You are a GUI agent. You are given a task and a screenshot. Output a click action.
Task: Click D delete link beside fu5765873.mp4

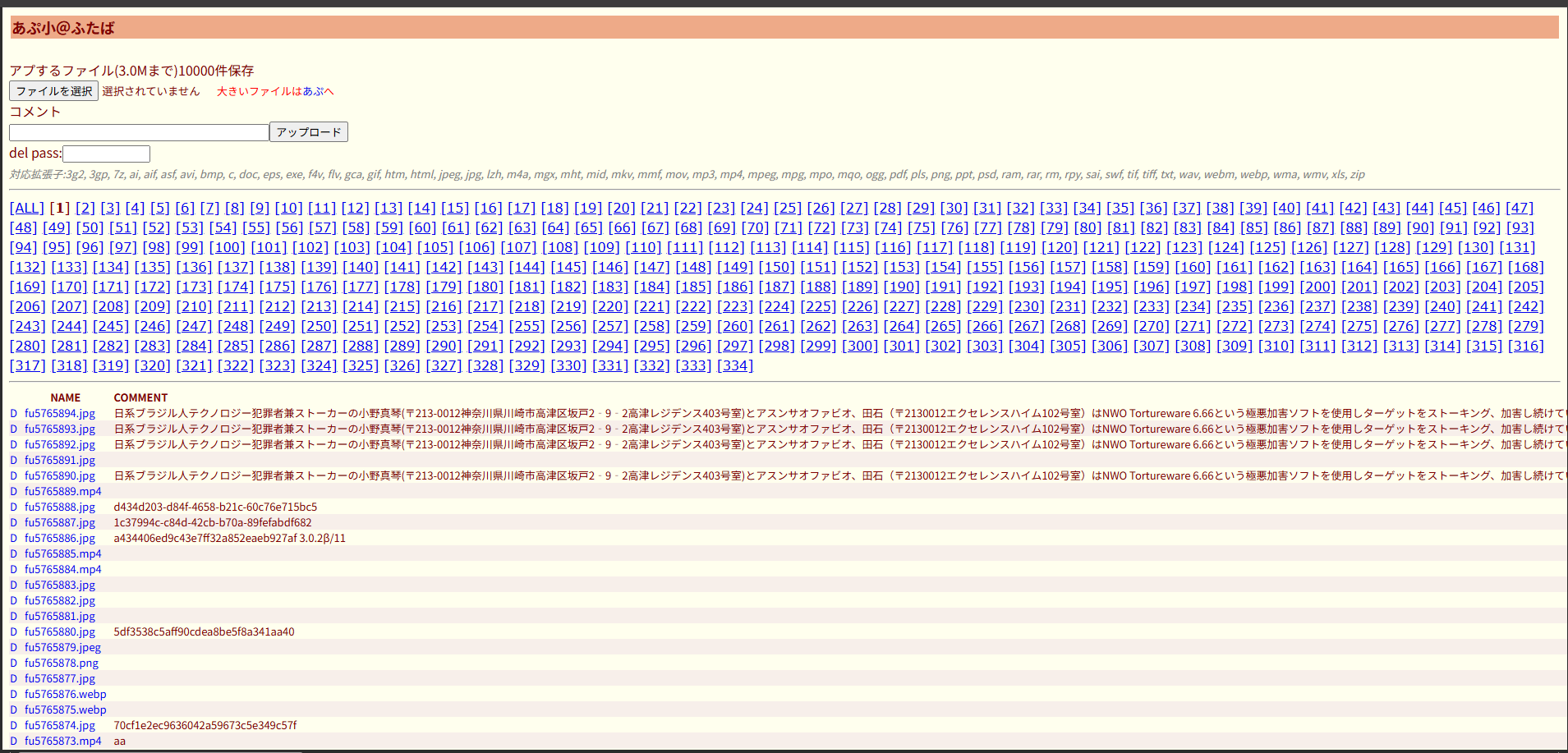(x=13, y=742)
